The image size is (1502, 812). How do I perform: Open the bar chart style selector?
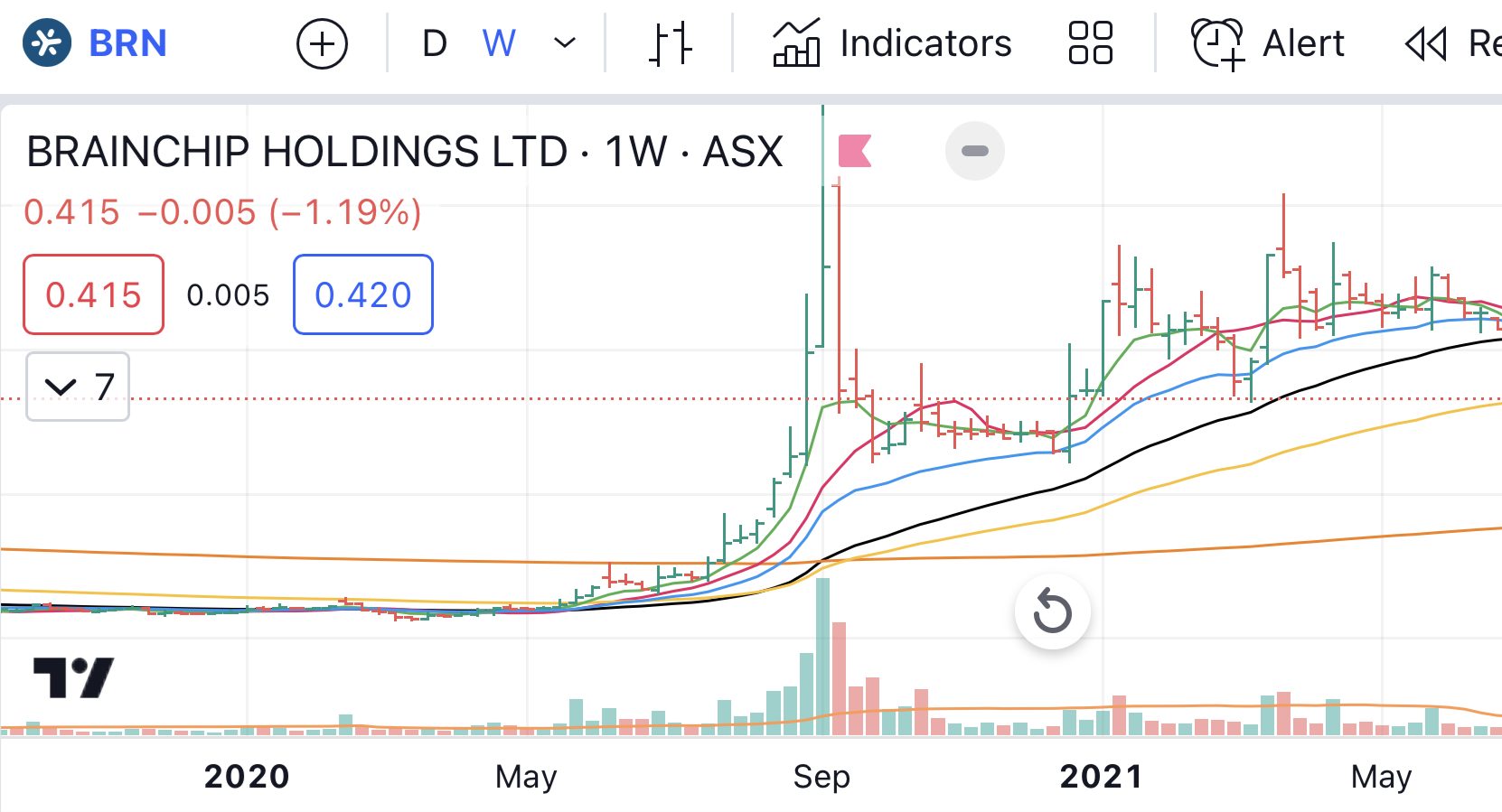coord(670,43)
